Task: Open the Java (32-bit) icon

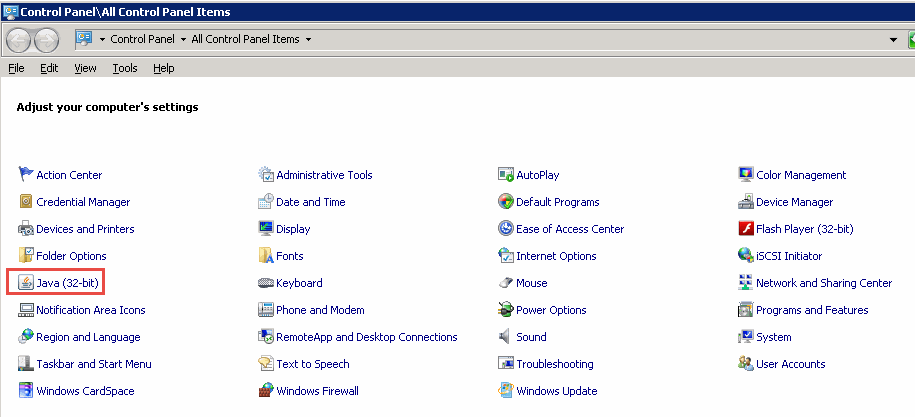Action: point(27,283)
